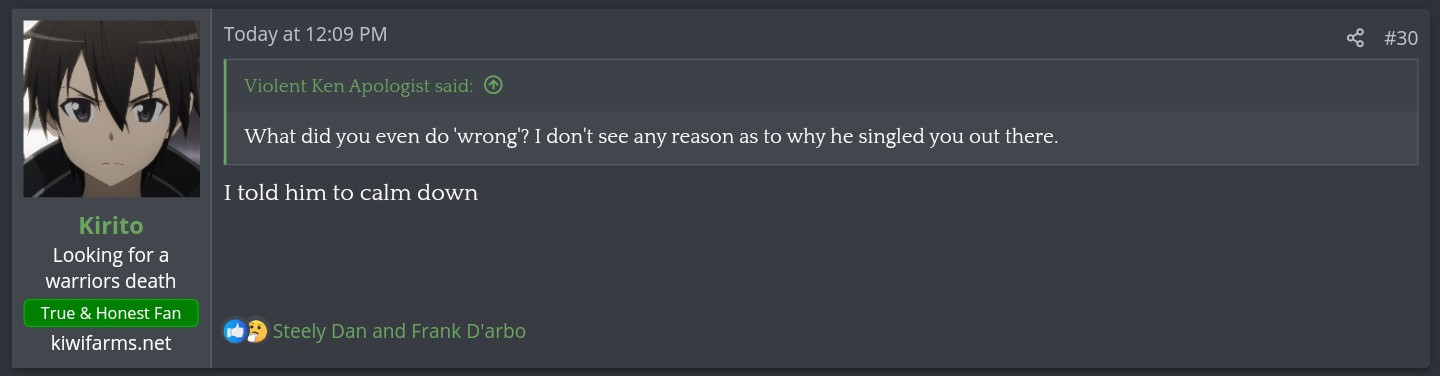Image resolution: width=1440 pixels, height=376 pixels.
Task: Open the #30 post number link
Action: [x=1401, y=38]
